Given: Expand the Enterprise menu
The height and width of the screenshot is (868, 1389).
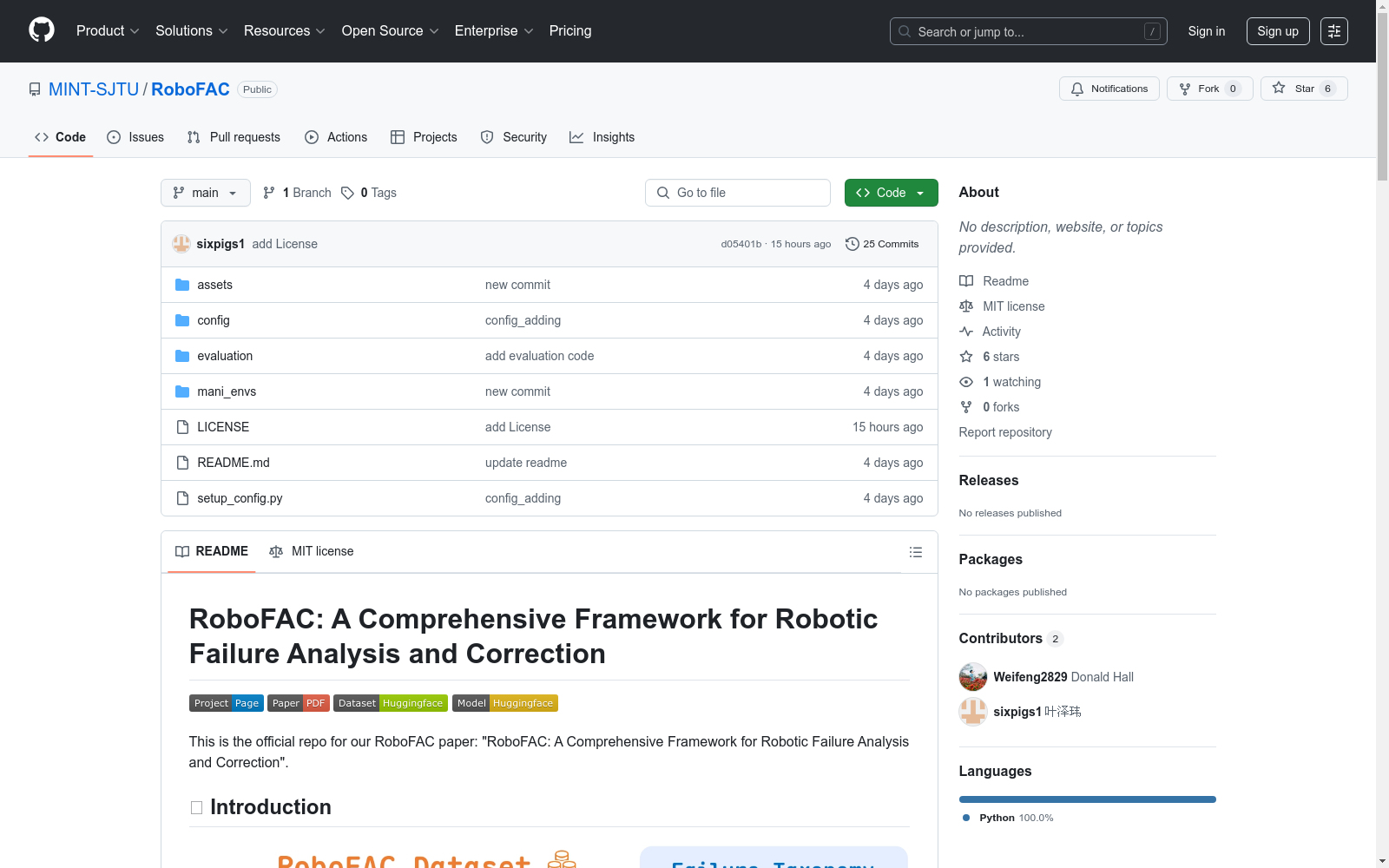Looking at the screenshot, I should tap(494, 31).
